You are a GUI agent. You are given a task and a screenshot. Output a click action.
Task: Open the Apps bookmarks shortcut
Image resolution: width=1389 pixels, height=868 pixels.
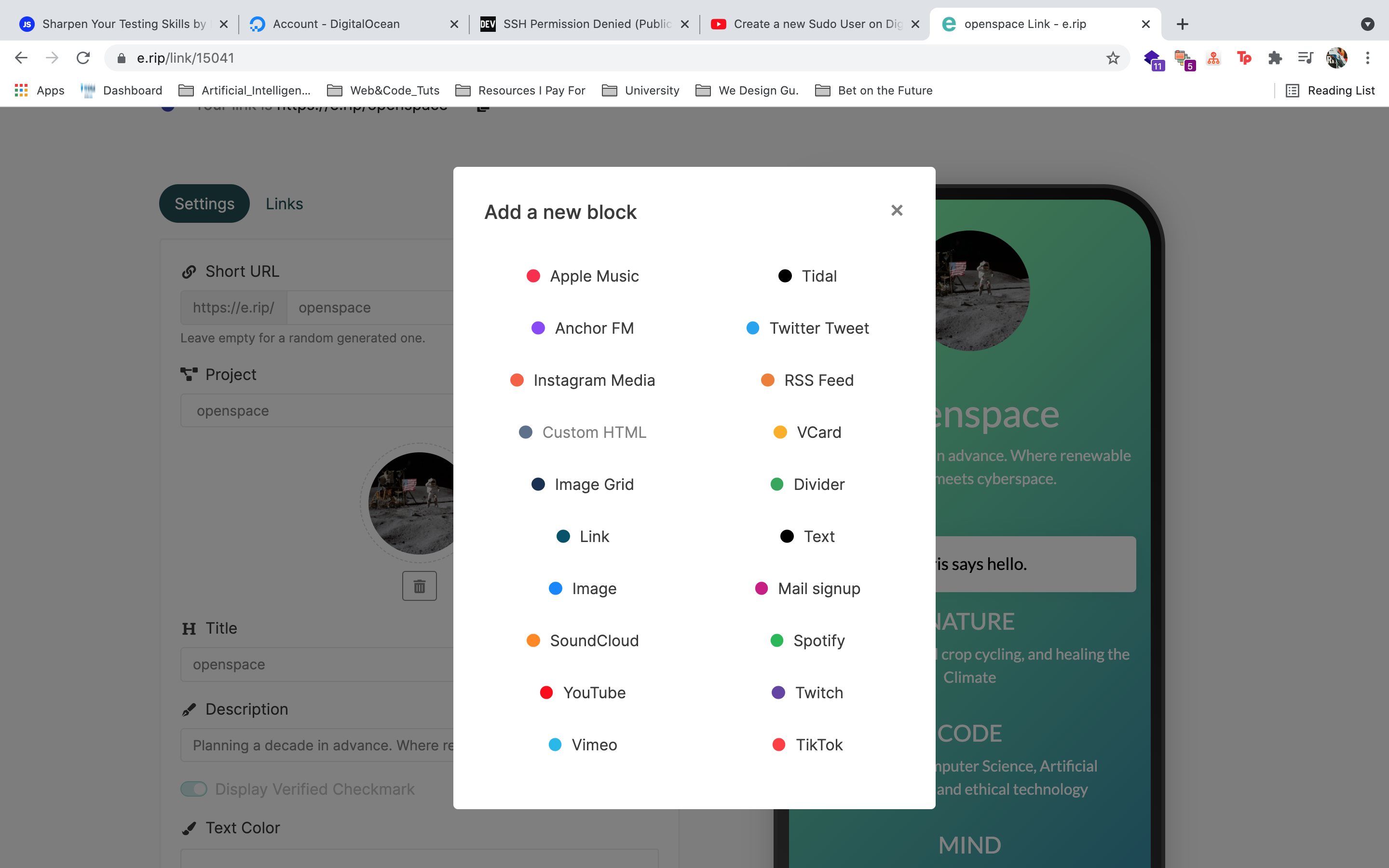(x=39, y=90)
